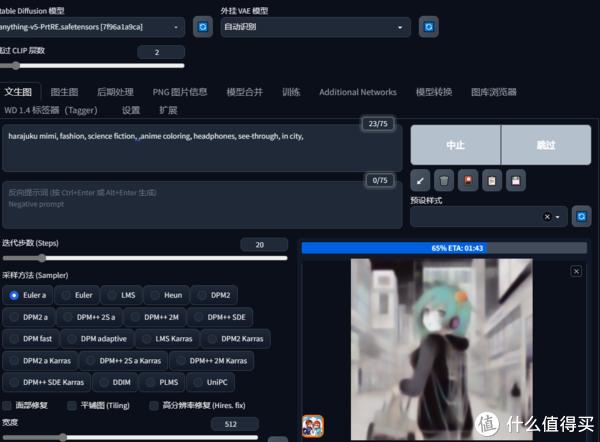Viewport: 600px width, 442px height.
Task: Open the 扩展 extensions tab
Action: [168, 111]
